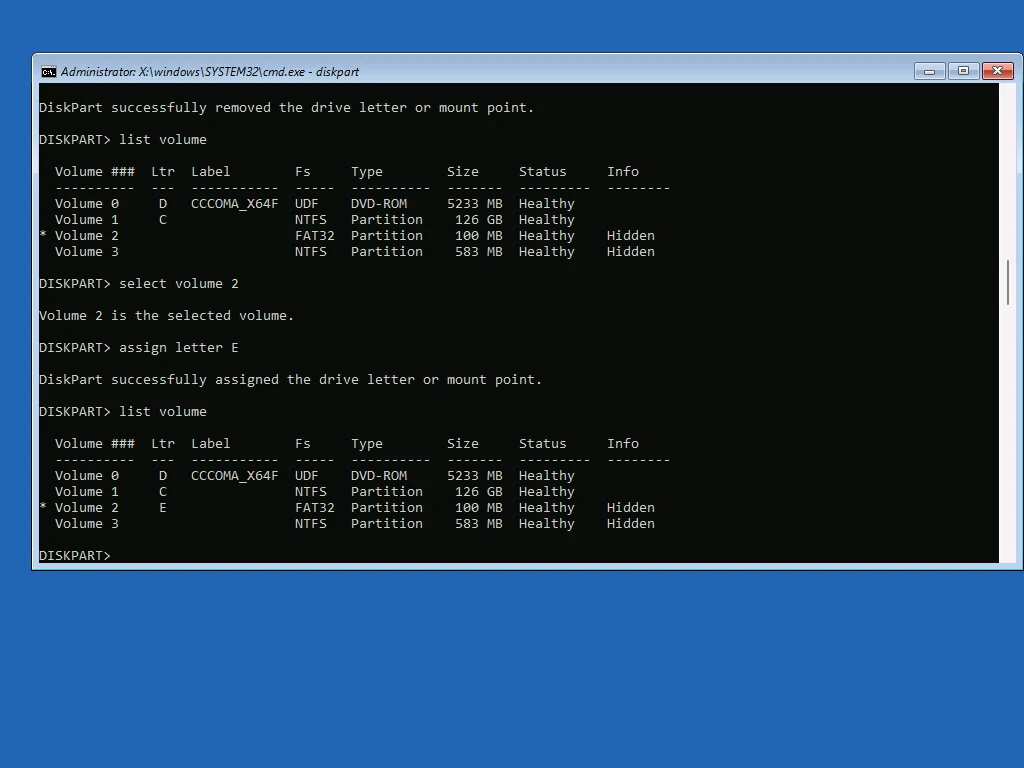Click 'Fs' header of the first table
The height and width of the screenshot is (768, 1024).
pyautogui.click(x=302, y=172)
